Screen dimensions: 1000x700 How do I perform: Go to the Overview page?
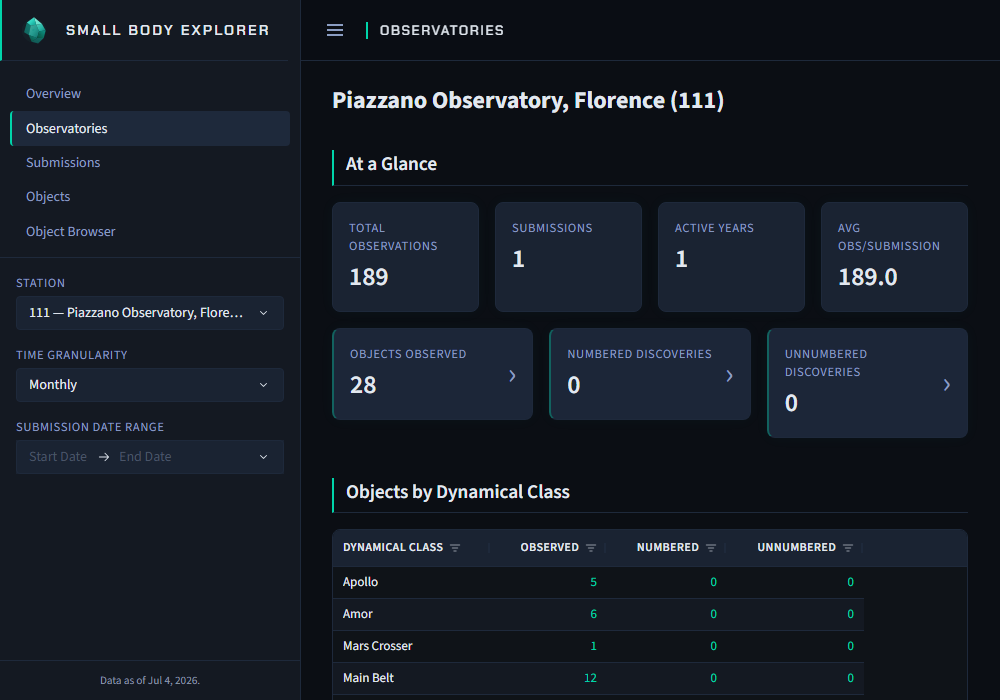(x=54, y=94)
